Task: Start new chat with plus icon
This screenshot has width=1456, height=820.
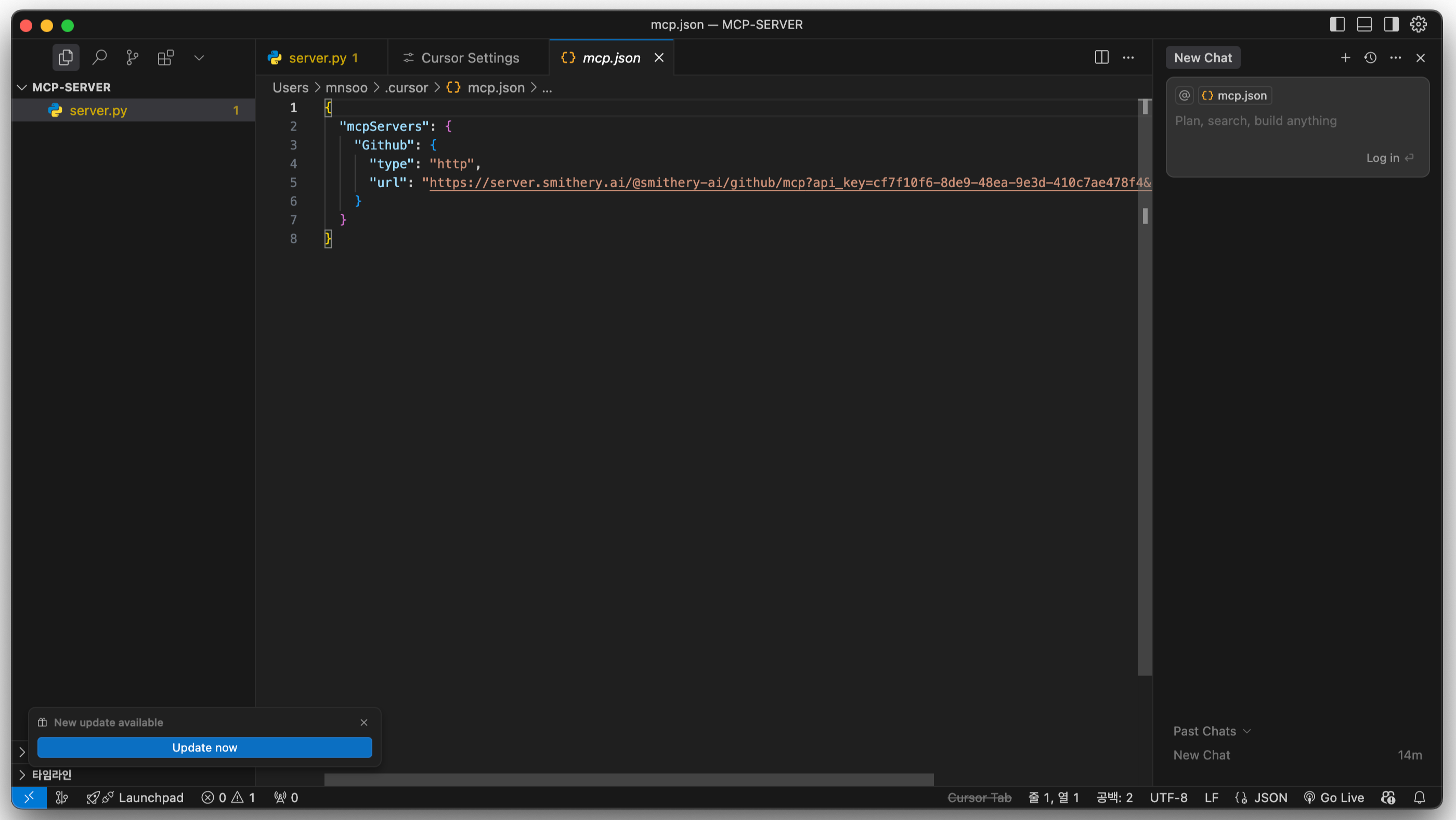Action: pyautogui.click(x=1345, y=58)
